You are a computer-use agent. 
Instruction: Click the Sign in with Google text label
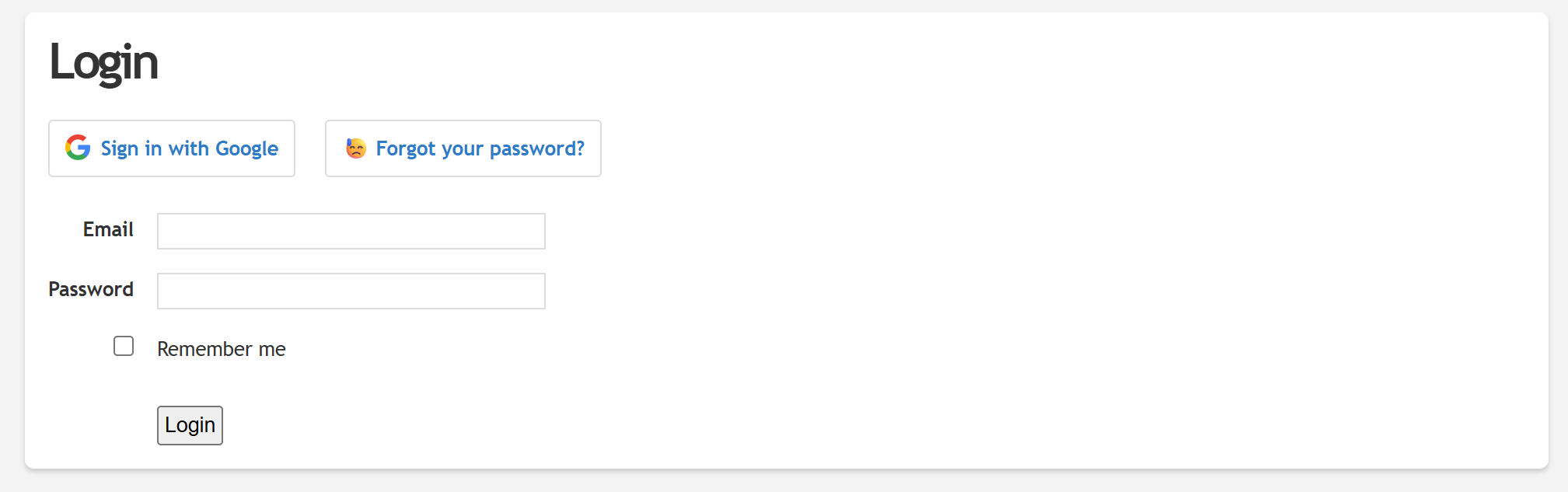[190, 148]
